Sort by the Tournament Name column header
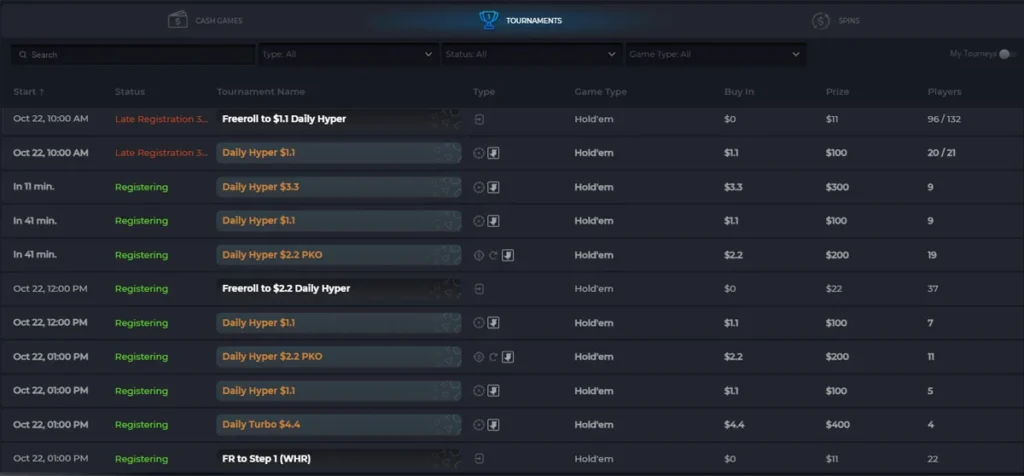The image size is (1024, 476). 261,91
